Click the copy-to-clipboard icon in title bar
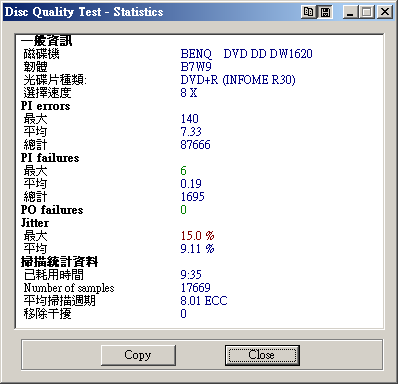Screen dimensions: 398x384 pyautogui.click(x=308, y=12)
